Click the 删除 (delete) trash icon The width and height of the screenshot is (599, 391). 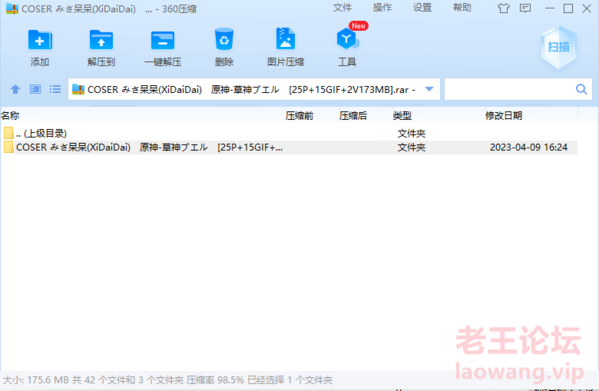point(224,39)
